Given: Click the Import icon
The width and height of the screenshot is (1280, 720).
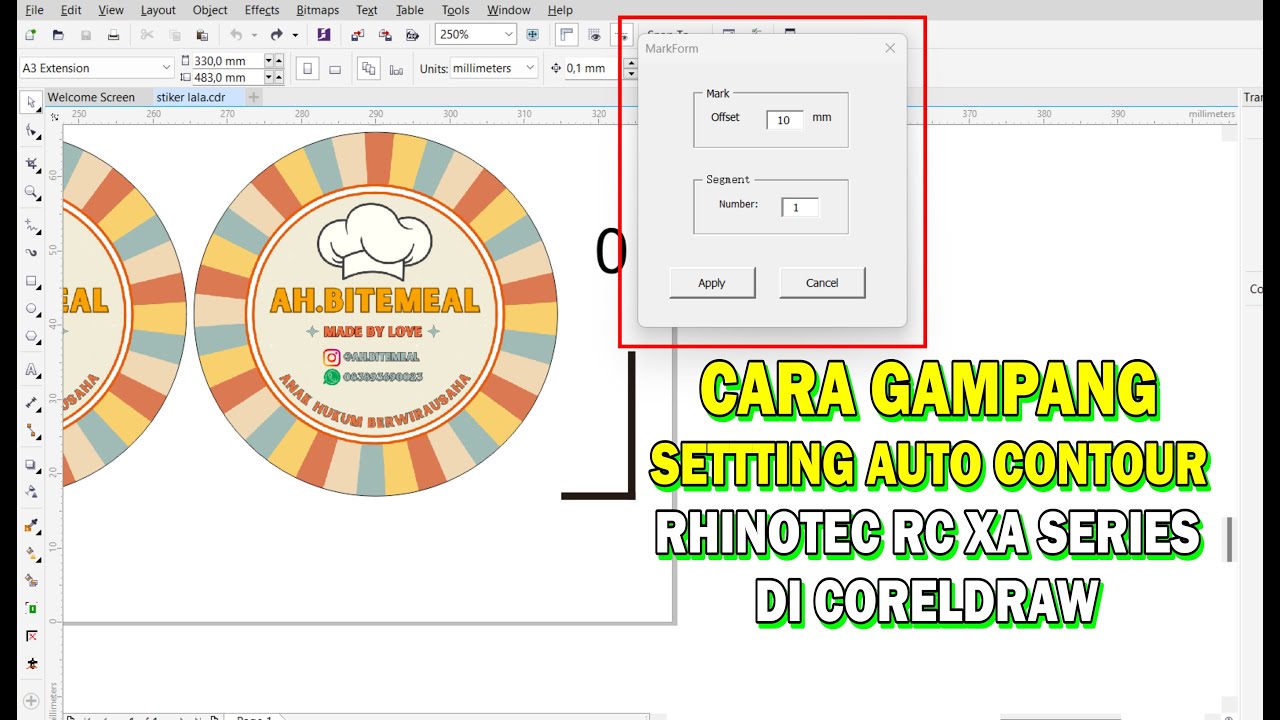Looking at the screenshot, I should point(358,35).
